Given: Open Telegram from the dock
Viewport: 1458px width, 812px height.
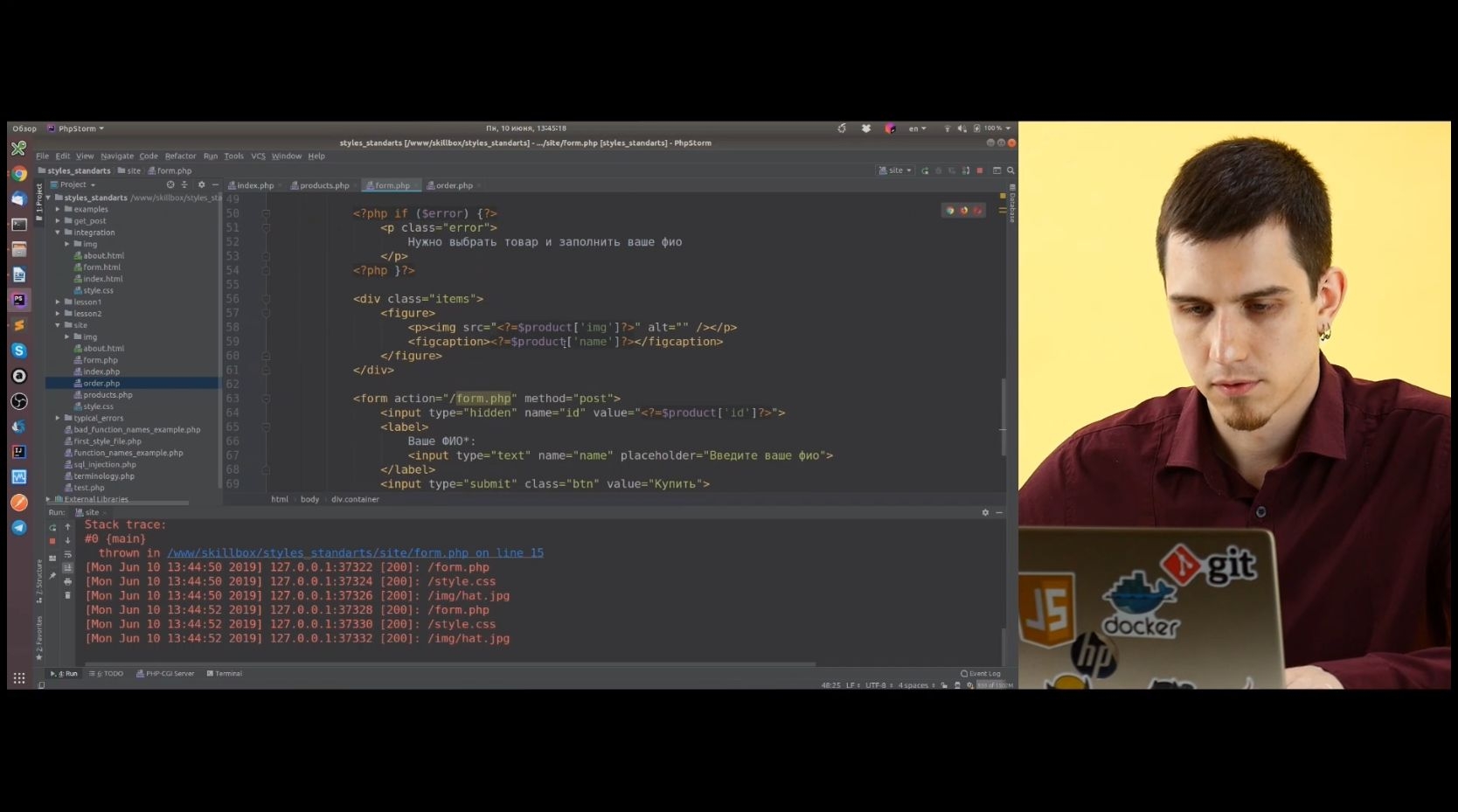Looking at the screenshot, I should [18, 528].
